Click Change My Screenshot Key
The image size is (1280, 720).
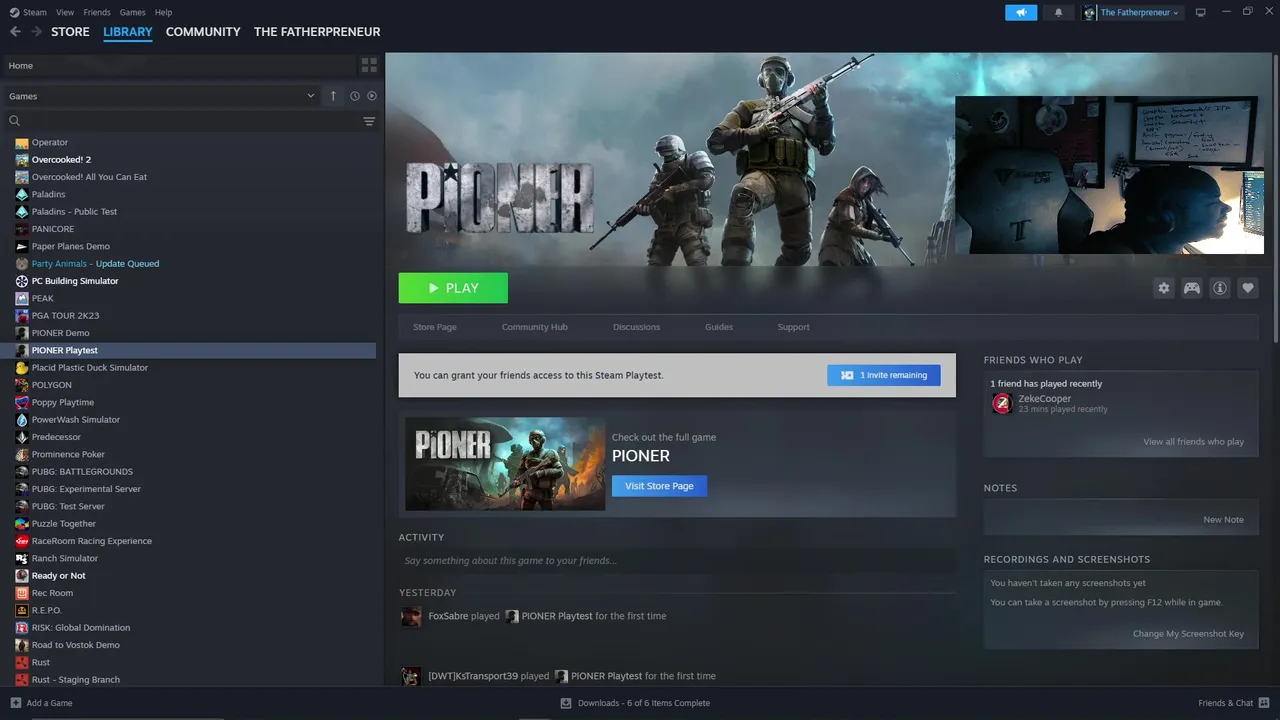(1189, 634)
